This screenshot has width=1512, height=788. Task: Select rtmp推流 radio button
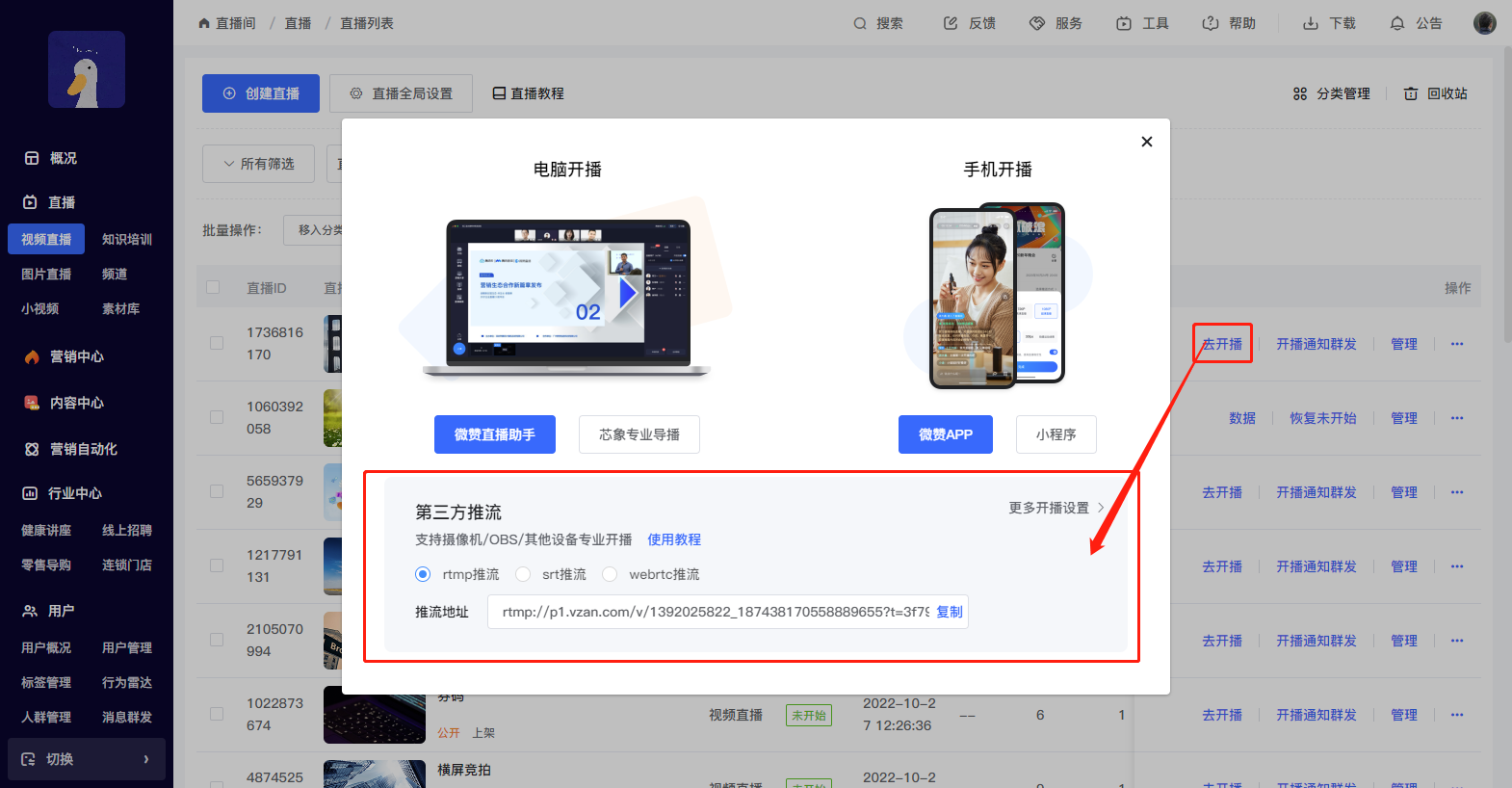pos(423,574)
